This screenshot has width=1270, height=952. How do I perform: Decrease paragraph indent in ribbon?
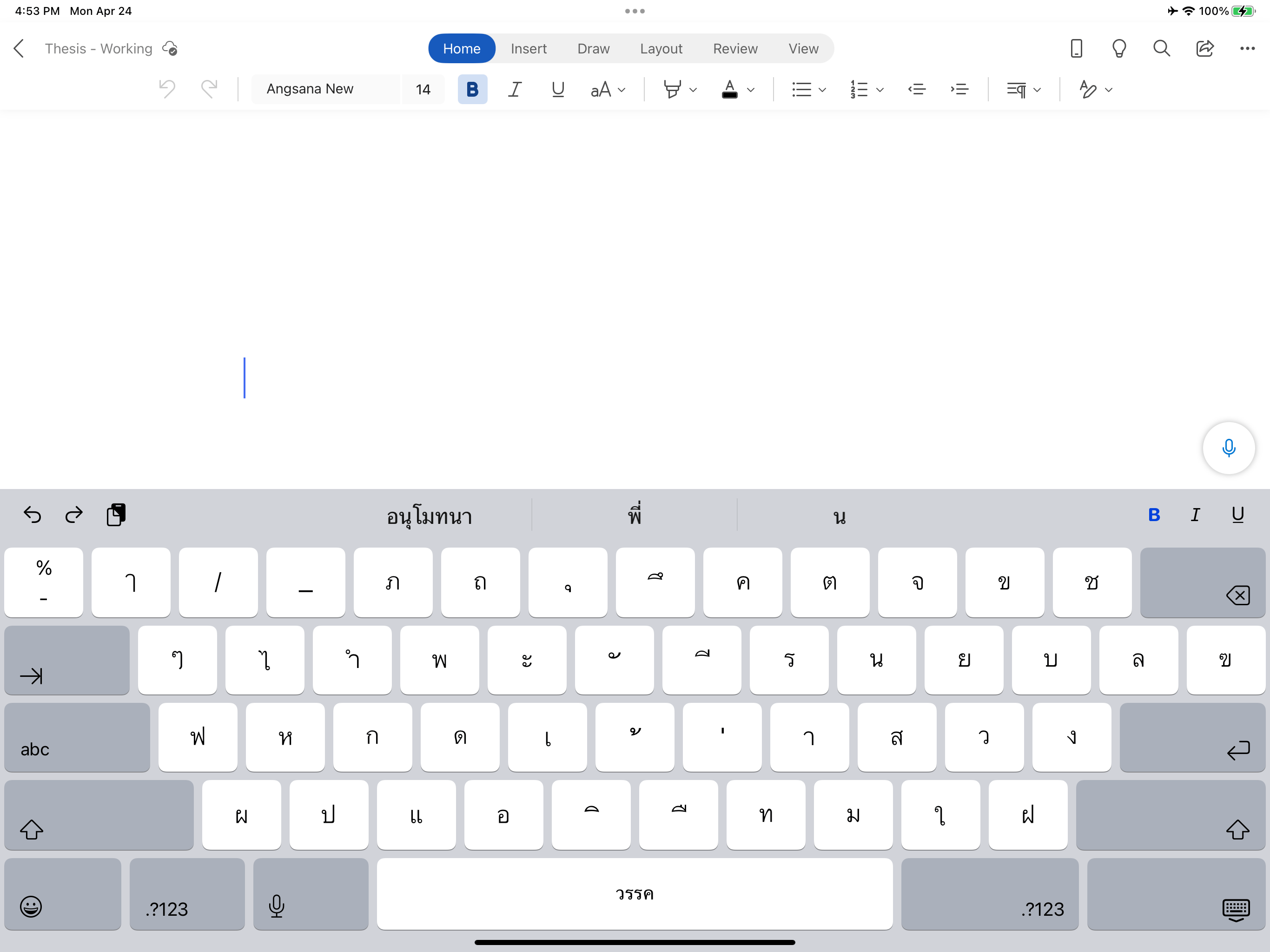917,90
